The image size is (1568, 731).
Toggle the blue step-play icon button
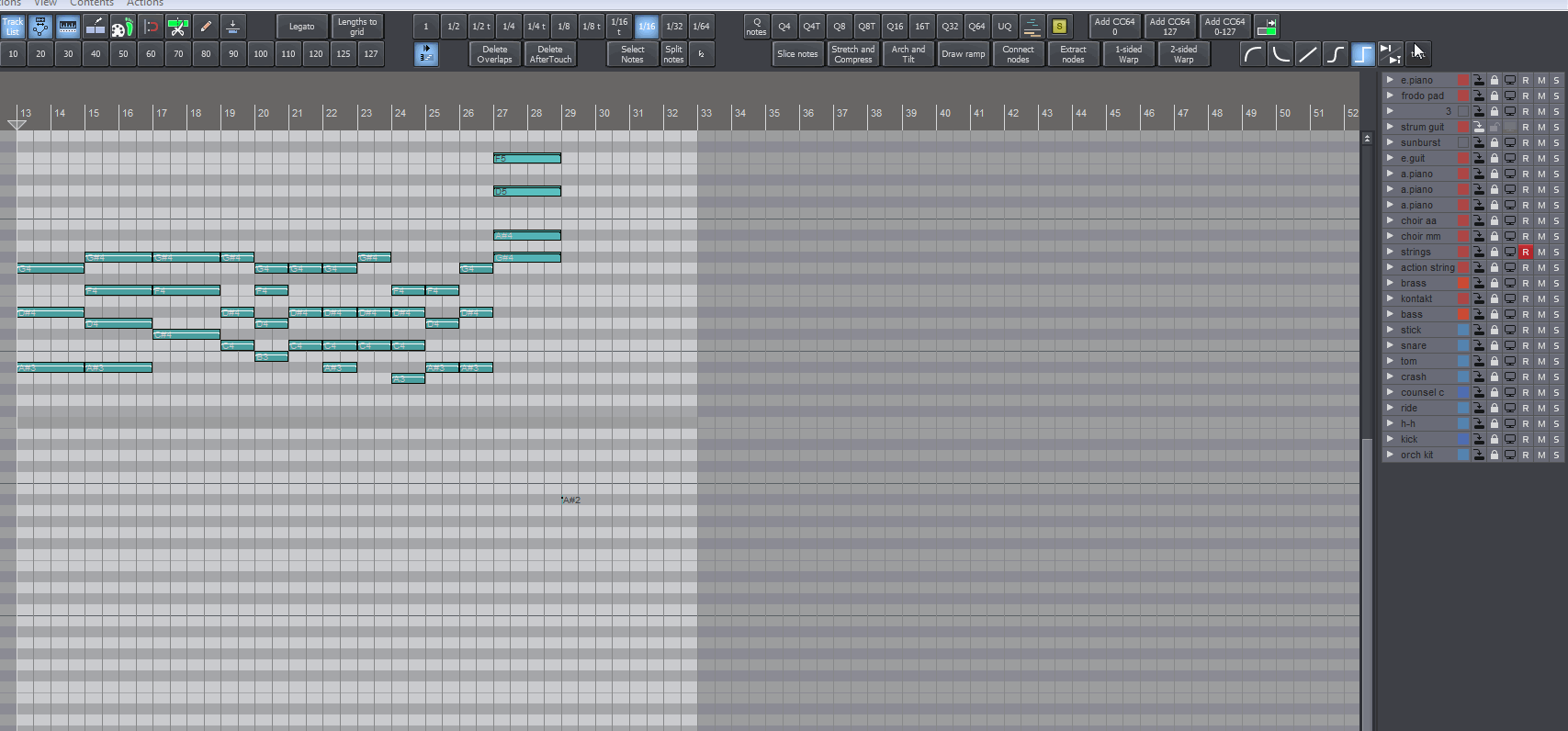click(x=426, y=54)
